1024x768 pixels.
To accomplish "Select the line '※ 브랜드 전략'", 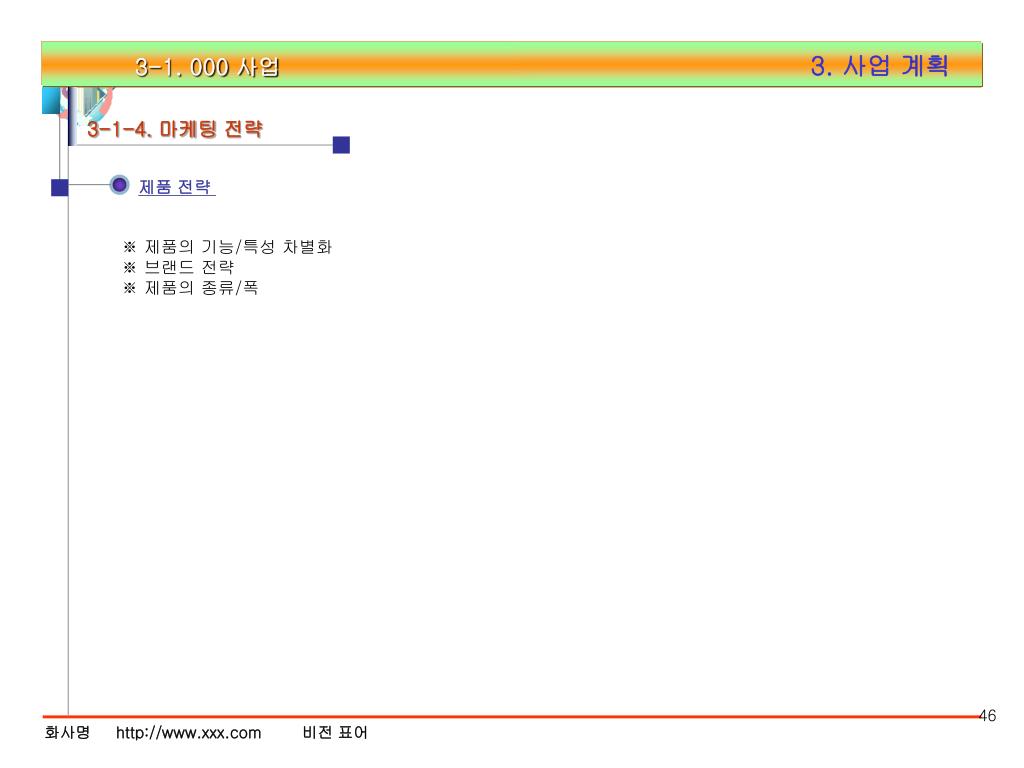I will (x=178, y=267).
